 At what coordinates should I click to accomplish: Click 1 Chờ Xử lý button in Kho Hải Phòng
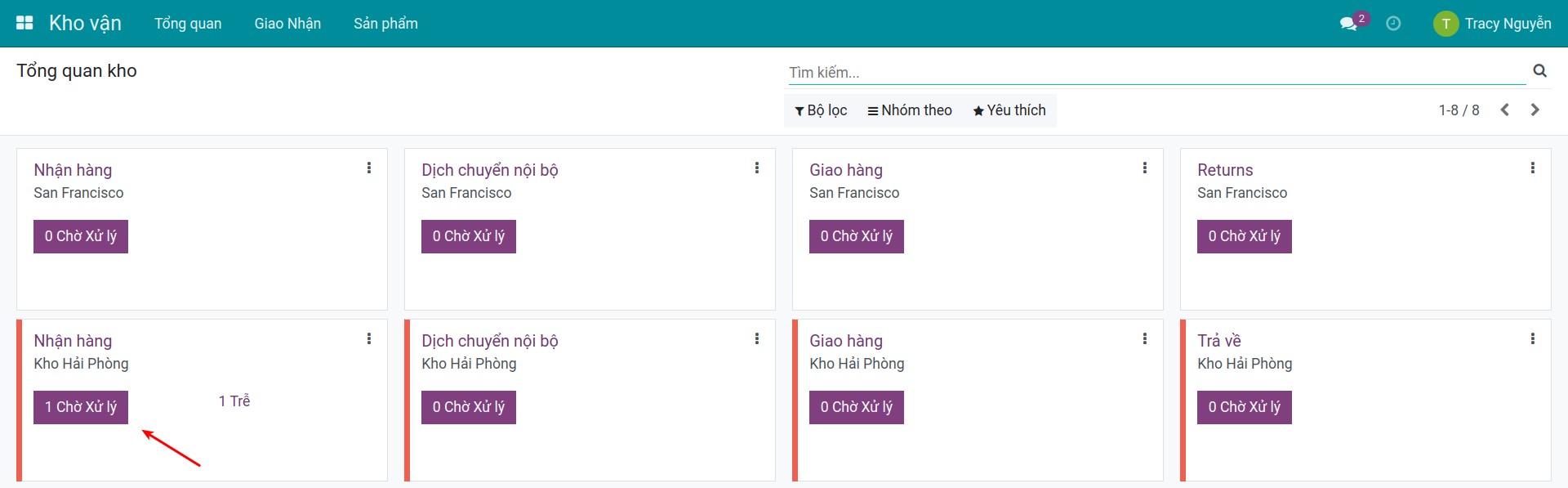click(x=81, y=407)
